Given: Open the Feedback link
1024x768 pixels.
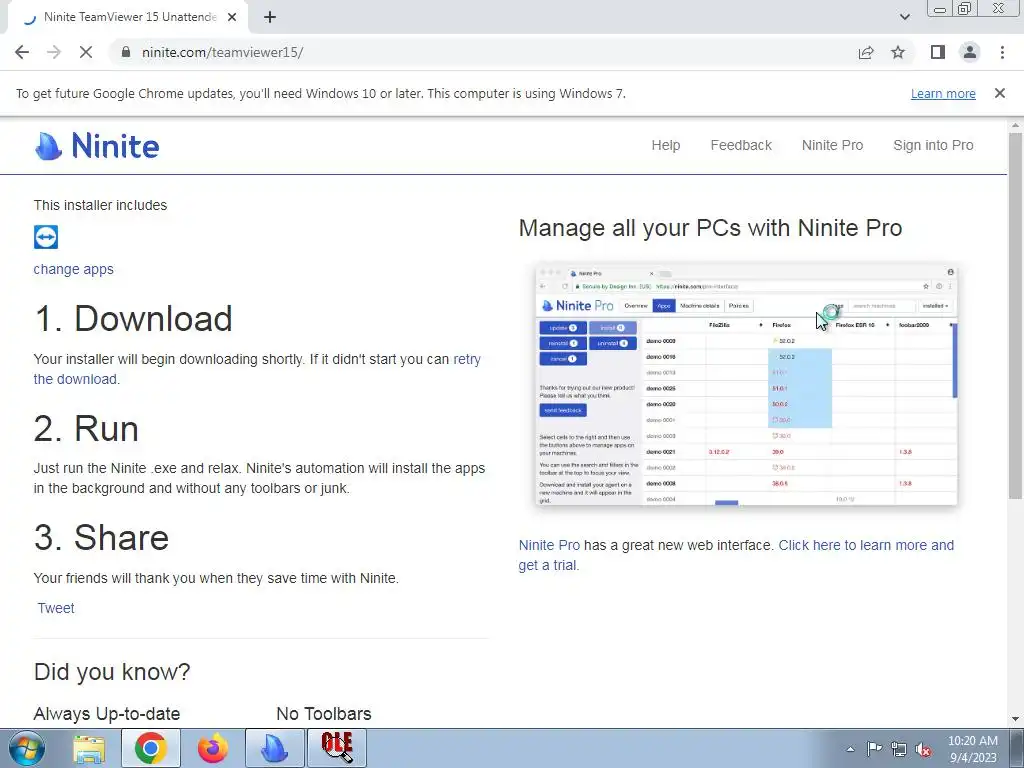Looking at the screenshot, I should [x=741, y=145].
